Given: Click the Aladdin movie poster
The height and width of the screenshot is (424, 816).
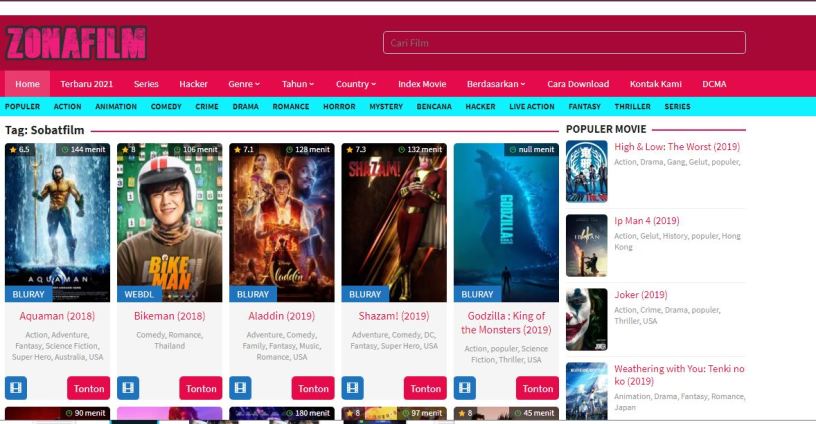Looking at the screenshot, I should pyautogui.click(x=282, y=222).
